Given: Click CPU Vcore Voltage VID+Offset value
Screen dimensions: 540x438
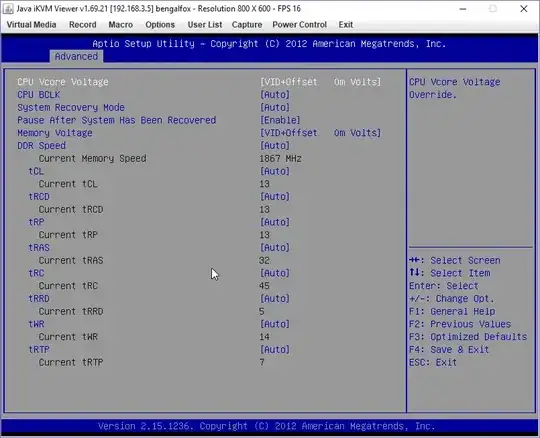Looking at the screenshot, I should [x=320, y=82].
